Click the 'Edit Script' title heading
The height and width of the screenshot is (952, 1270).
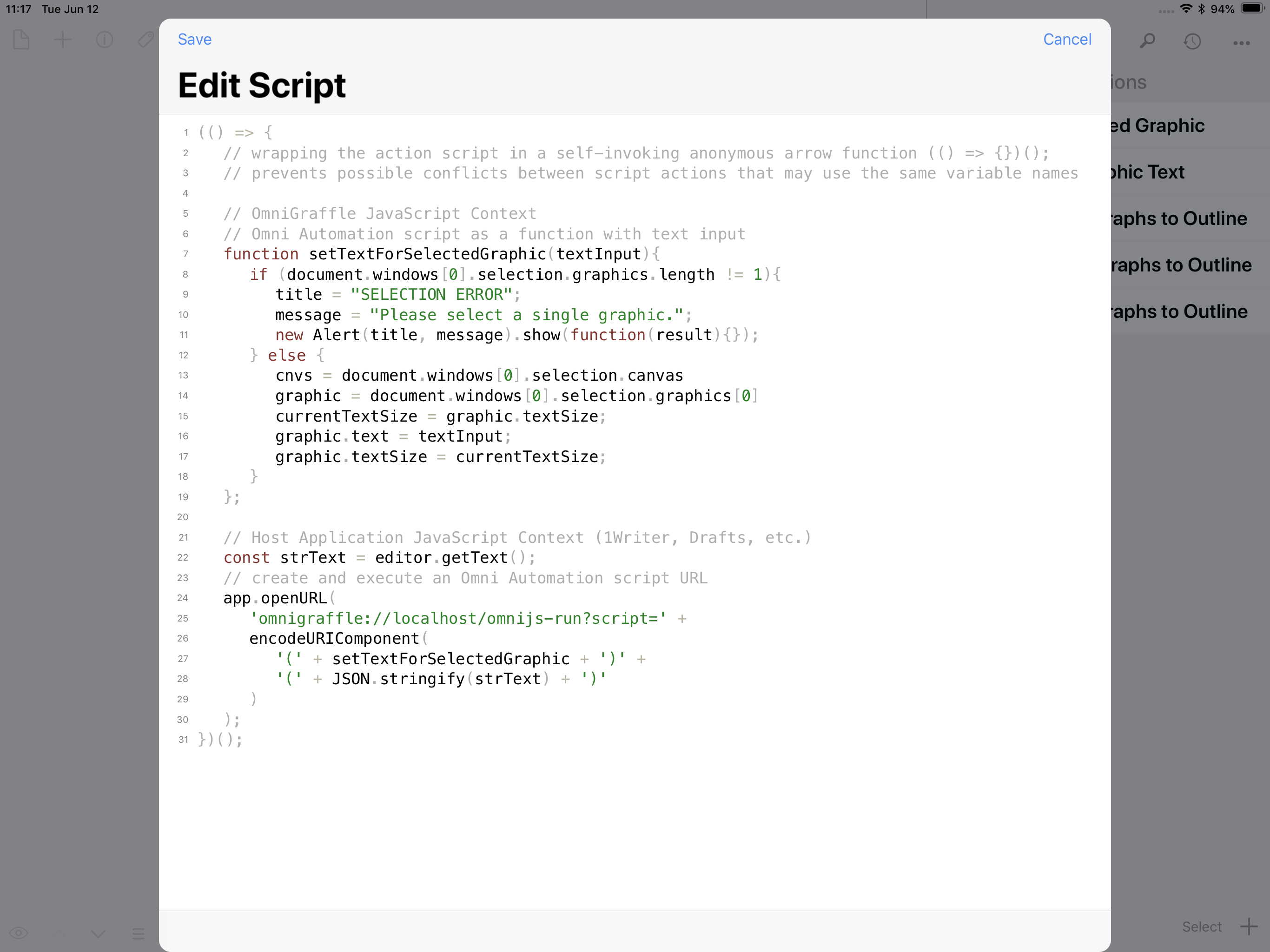click(x=262, y=86)
